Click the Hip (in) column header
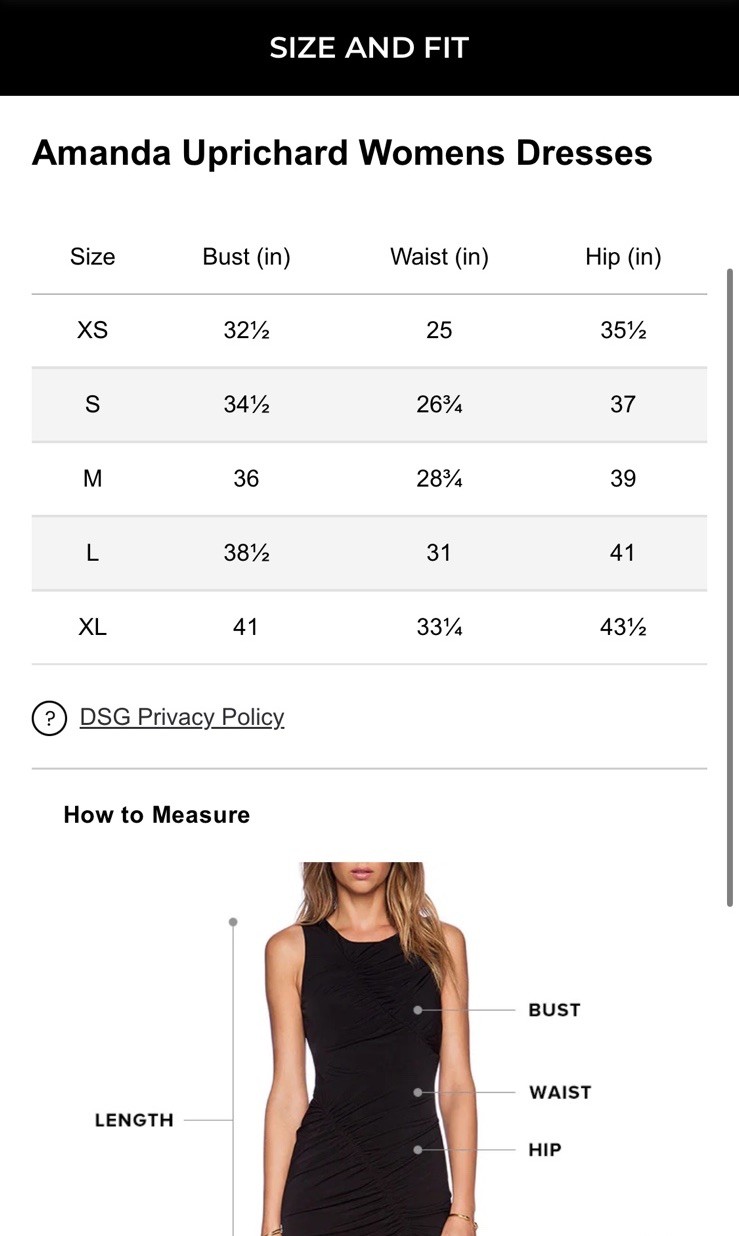The width and height of the screenshot is (739, 1236). coord(623,257)
